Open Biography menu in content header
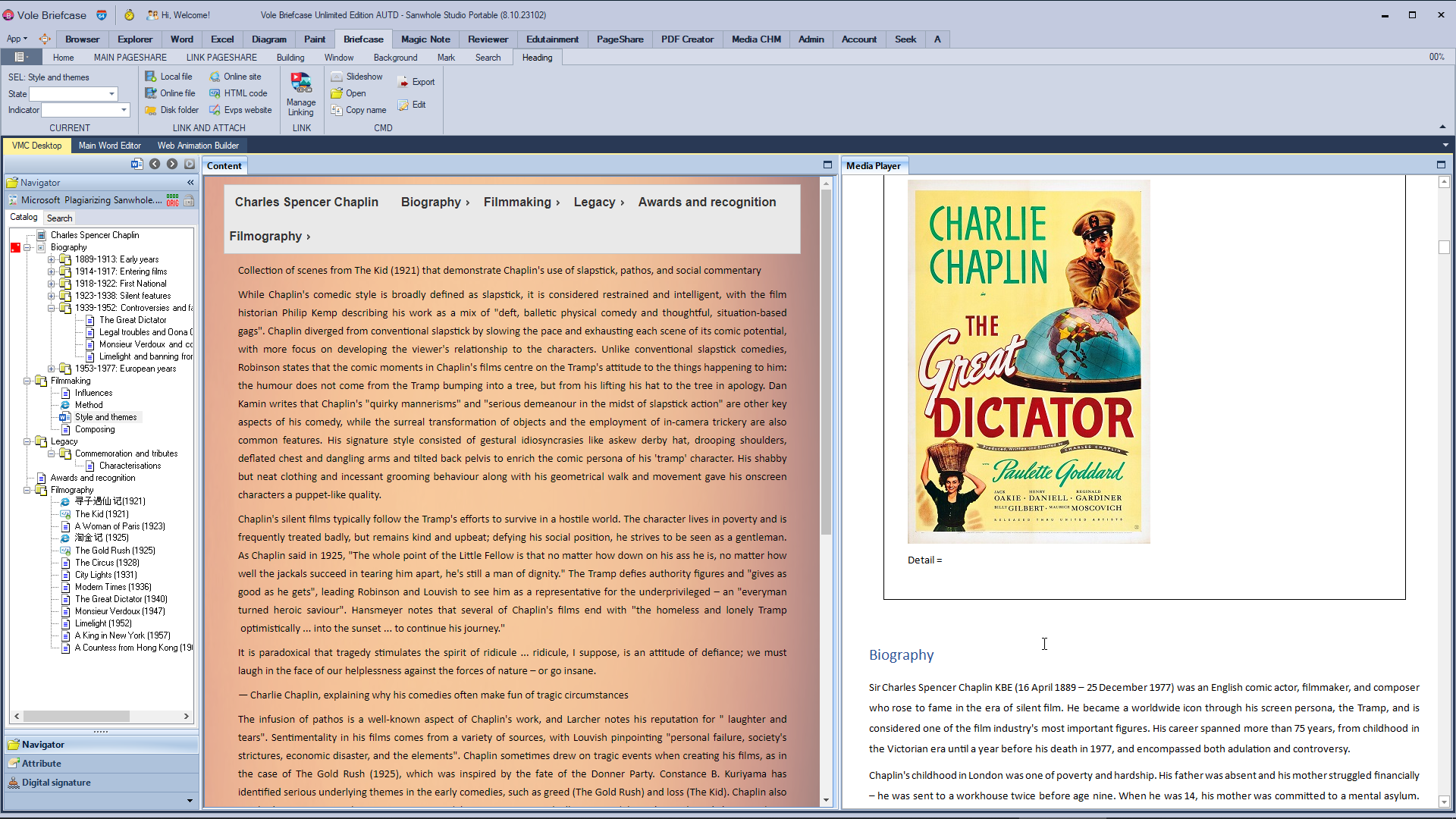The image size is (1456, 819). (435, 202)
